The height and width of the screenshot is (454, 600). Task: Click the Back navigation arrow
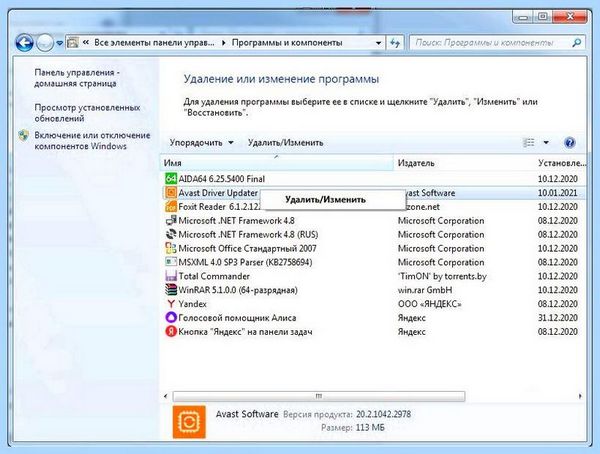[24, 42]
